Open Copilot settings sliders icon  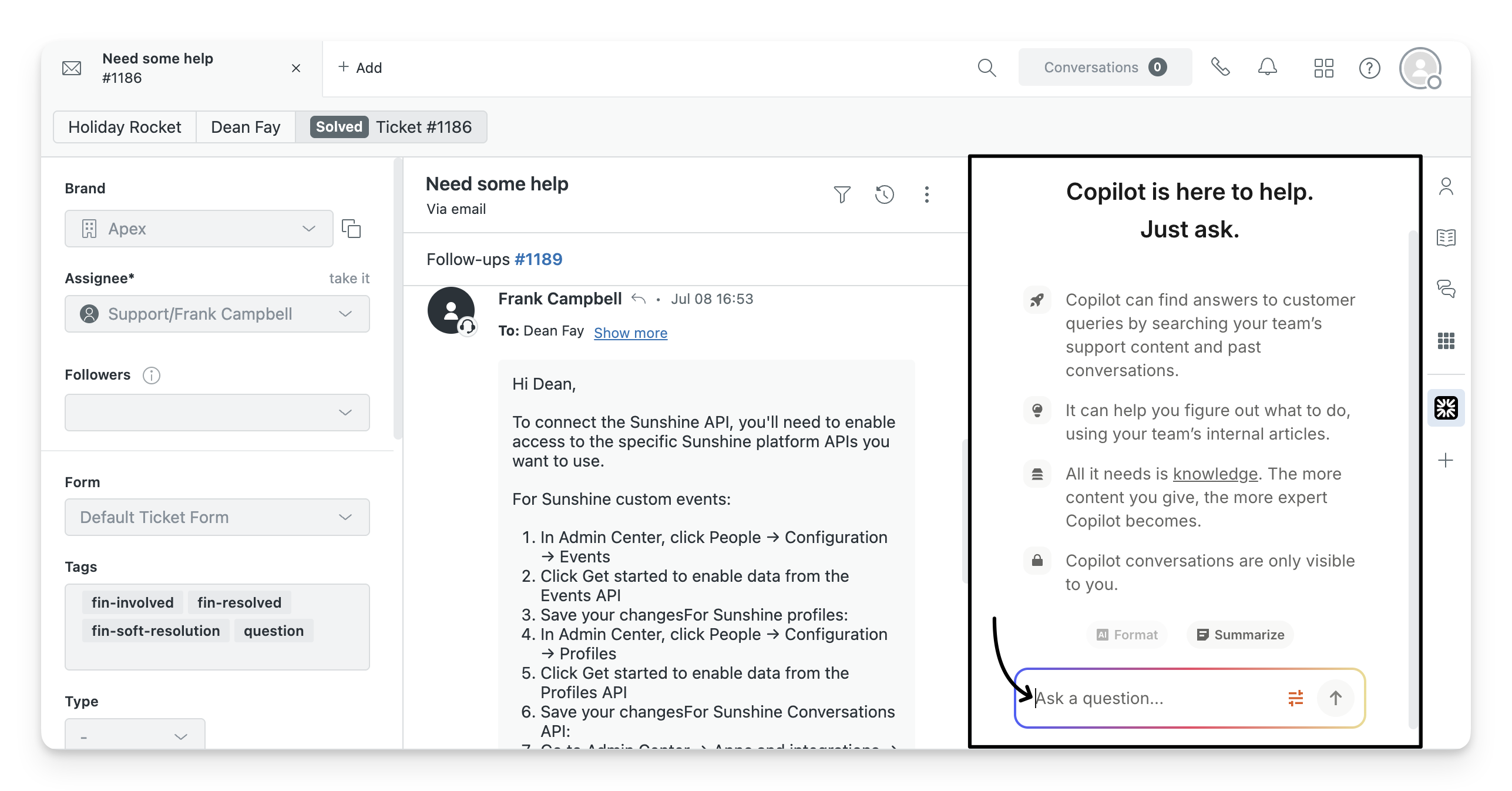tap(1295, 698)
